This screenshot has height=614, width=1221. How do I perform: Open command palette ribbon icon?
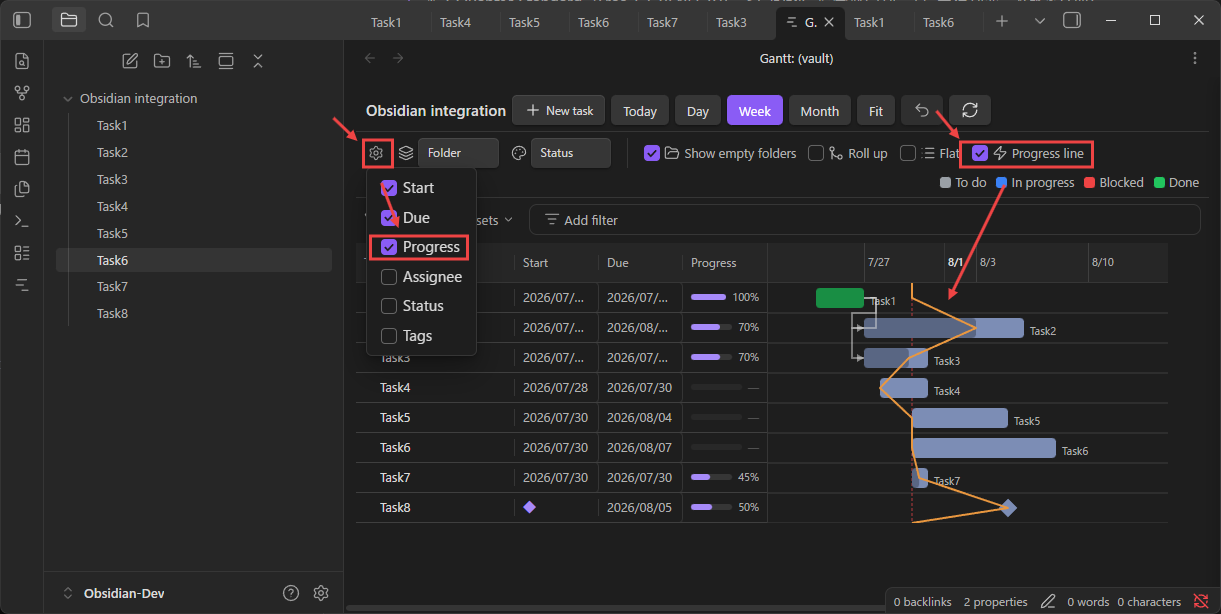click(x=22, y=221)
